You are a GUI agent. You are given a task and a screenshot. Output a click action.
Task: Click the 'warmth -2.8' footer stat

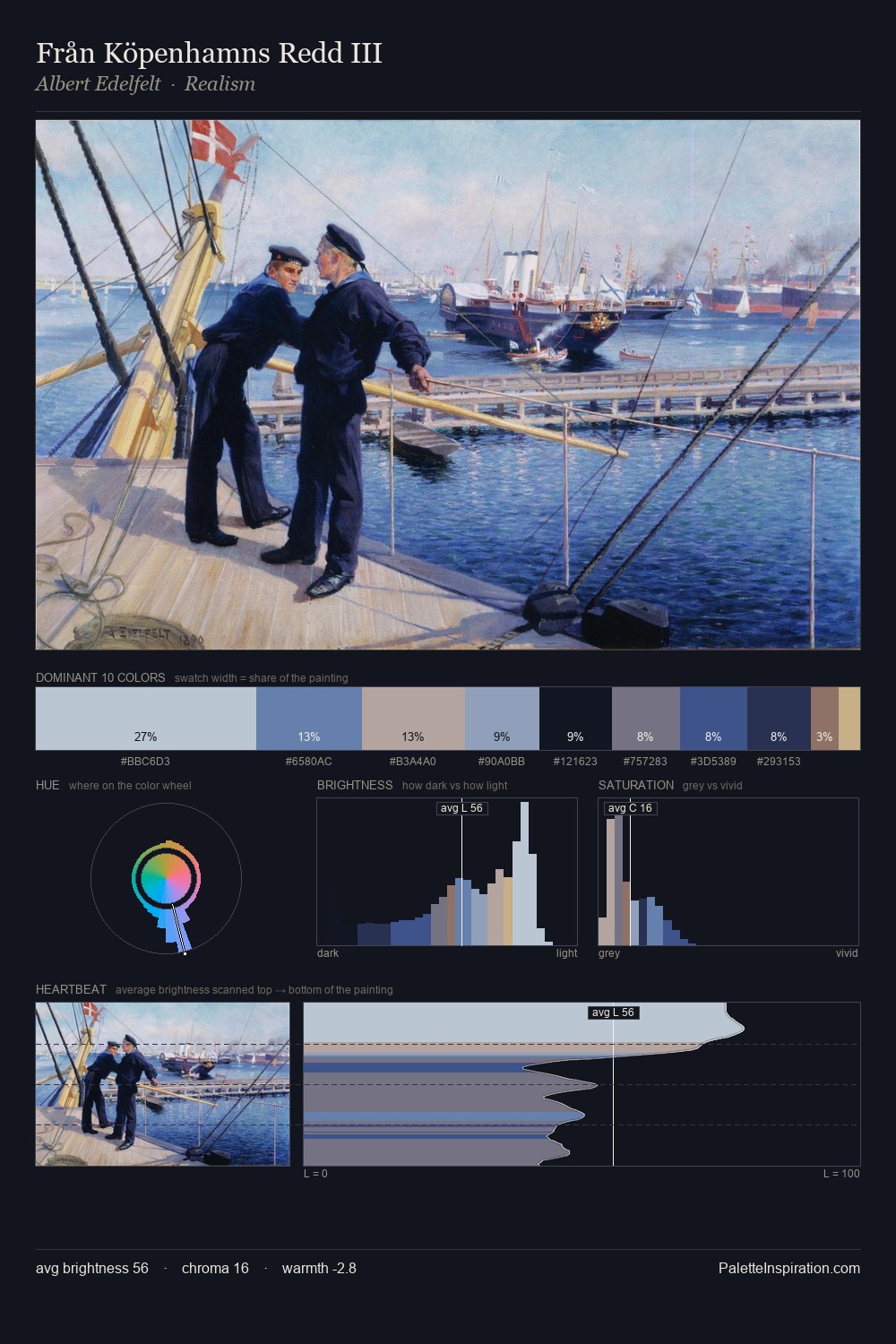point(319,1269)
